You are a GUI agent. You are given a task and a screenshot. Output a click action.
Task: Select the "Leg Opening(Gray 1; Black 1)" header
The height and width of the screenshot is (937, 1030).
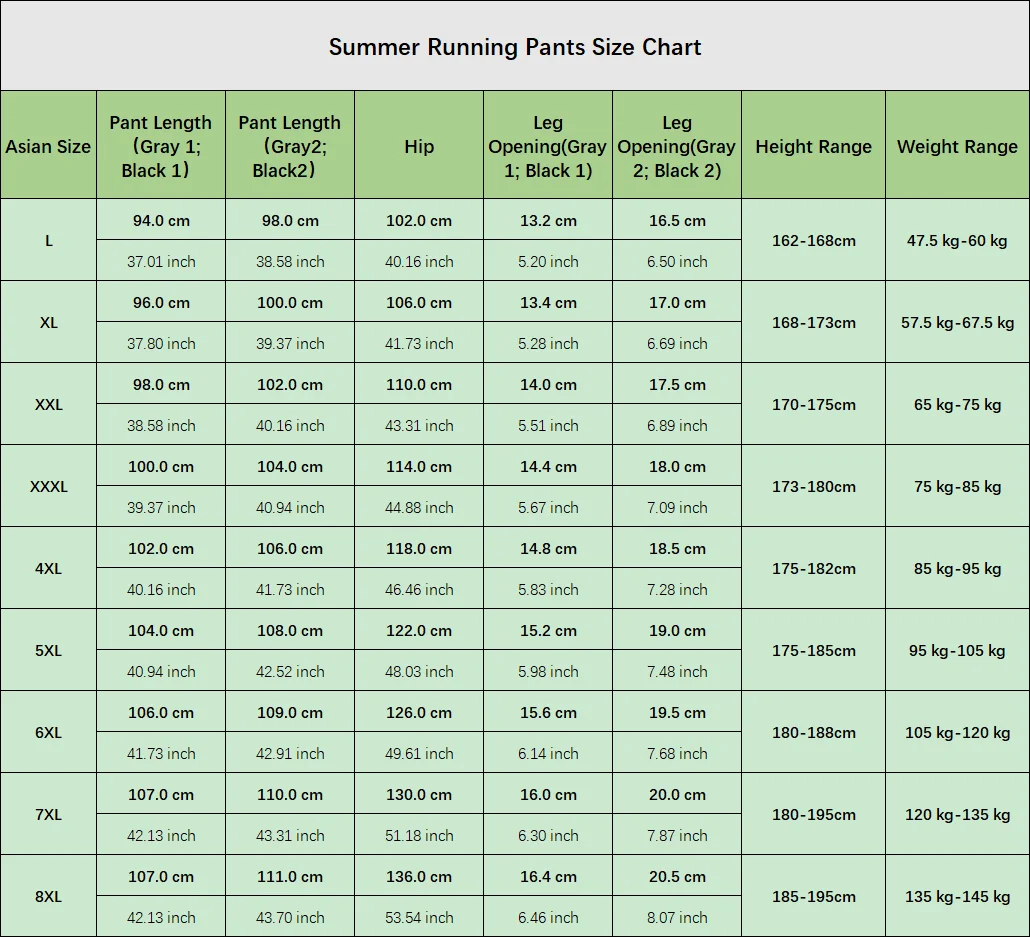click(x=548, y=147)
